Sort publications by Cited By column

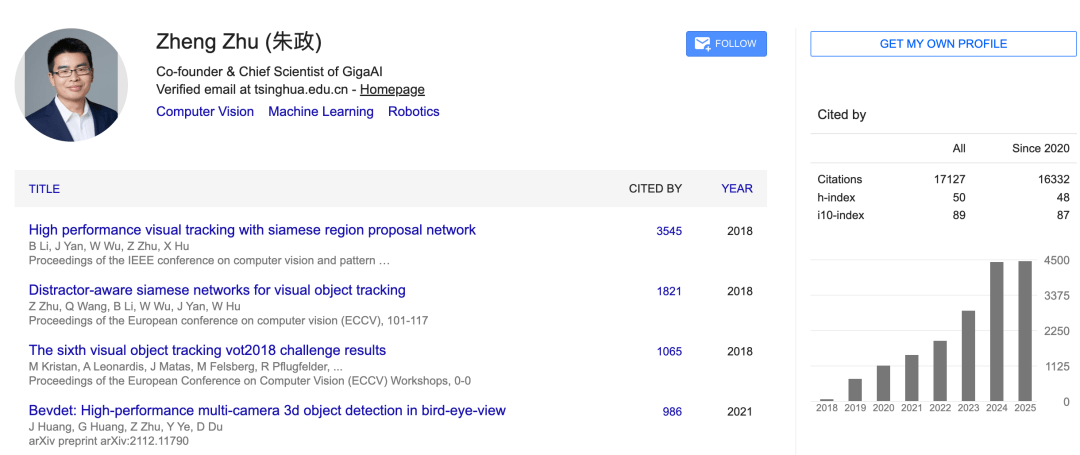[x=655, y=188]
